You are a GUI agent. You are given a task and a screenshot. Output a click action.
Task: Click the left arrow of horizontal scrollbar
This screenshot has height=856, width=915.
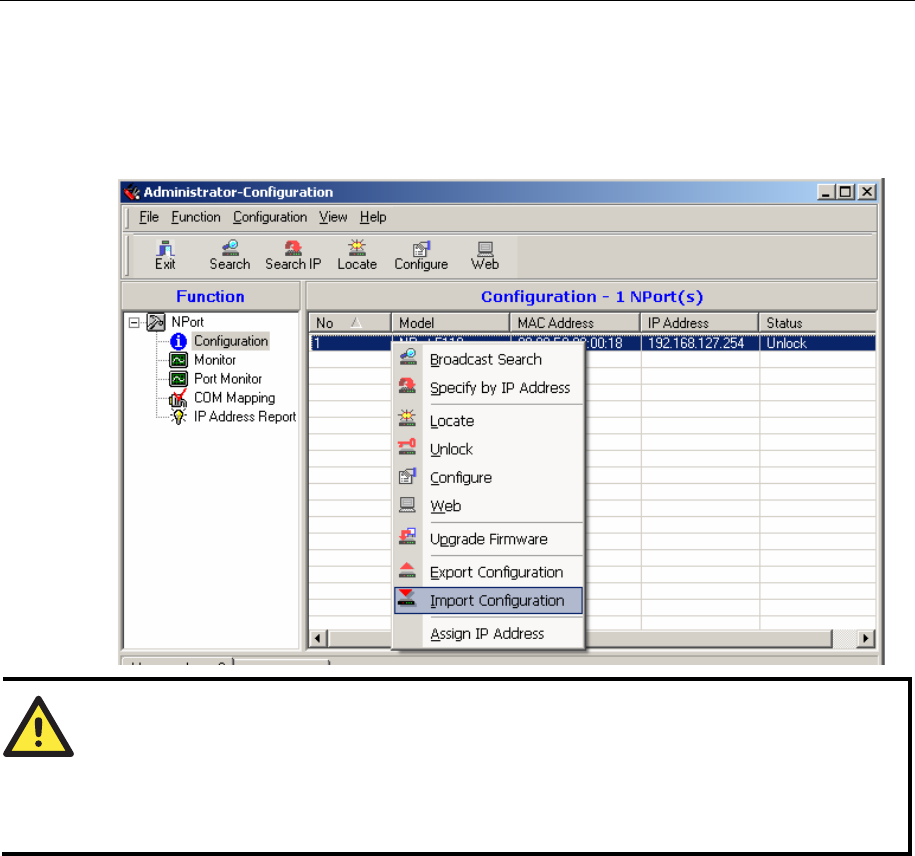pos(317,638)
